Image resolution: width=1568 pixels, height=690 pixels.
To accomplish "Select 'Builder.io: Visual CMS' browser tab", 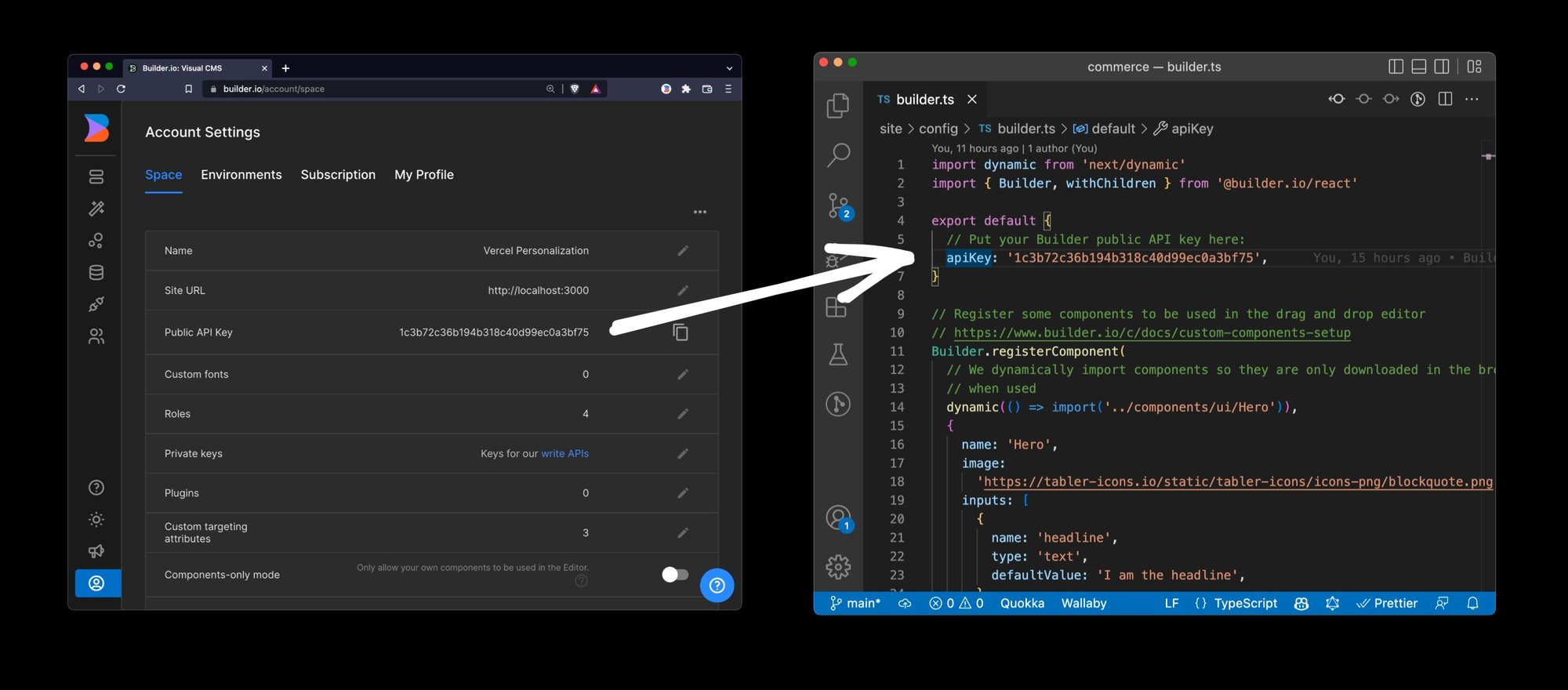I will (x=198, y=68).
